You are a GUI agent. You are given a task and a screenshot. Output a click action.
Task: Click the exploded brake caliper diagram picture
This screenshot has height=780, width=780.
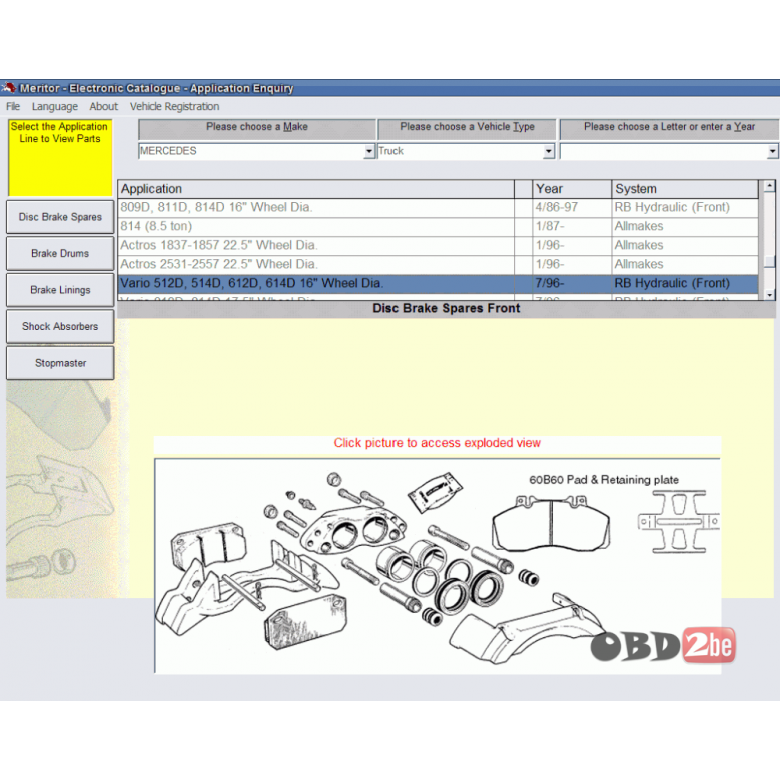click(437, 566)
